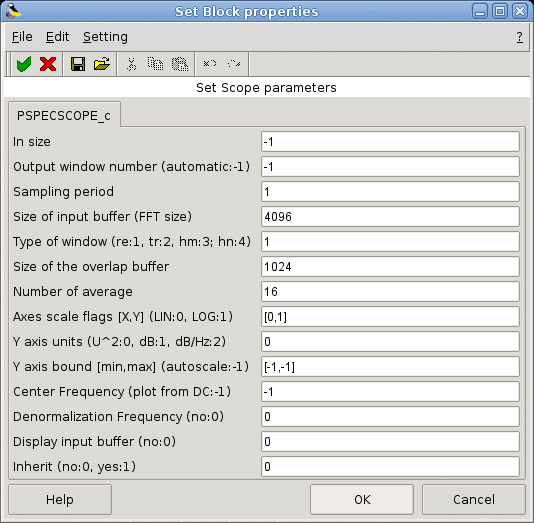Click the paste clipboard icon
Image resolution: width=534 pixels, height=523 pixels.
point(179,64)
